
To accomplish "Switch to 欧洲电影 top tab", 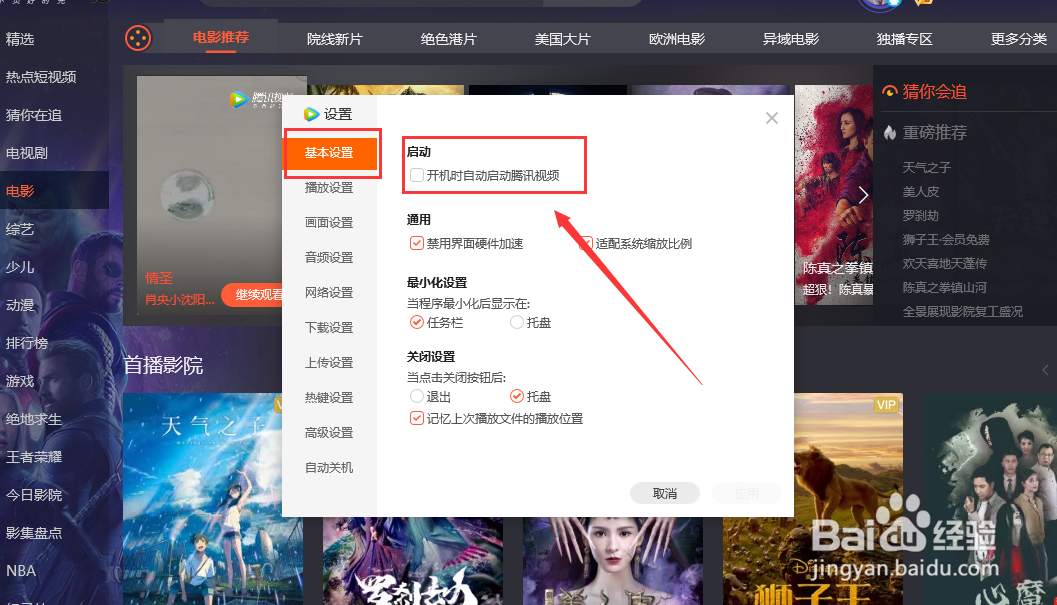I will click(x=677, y=39).
